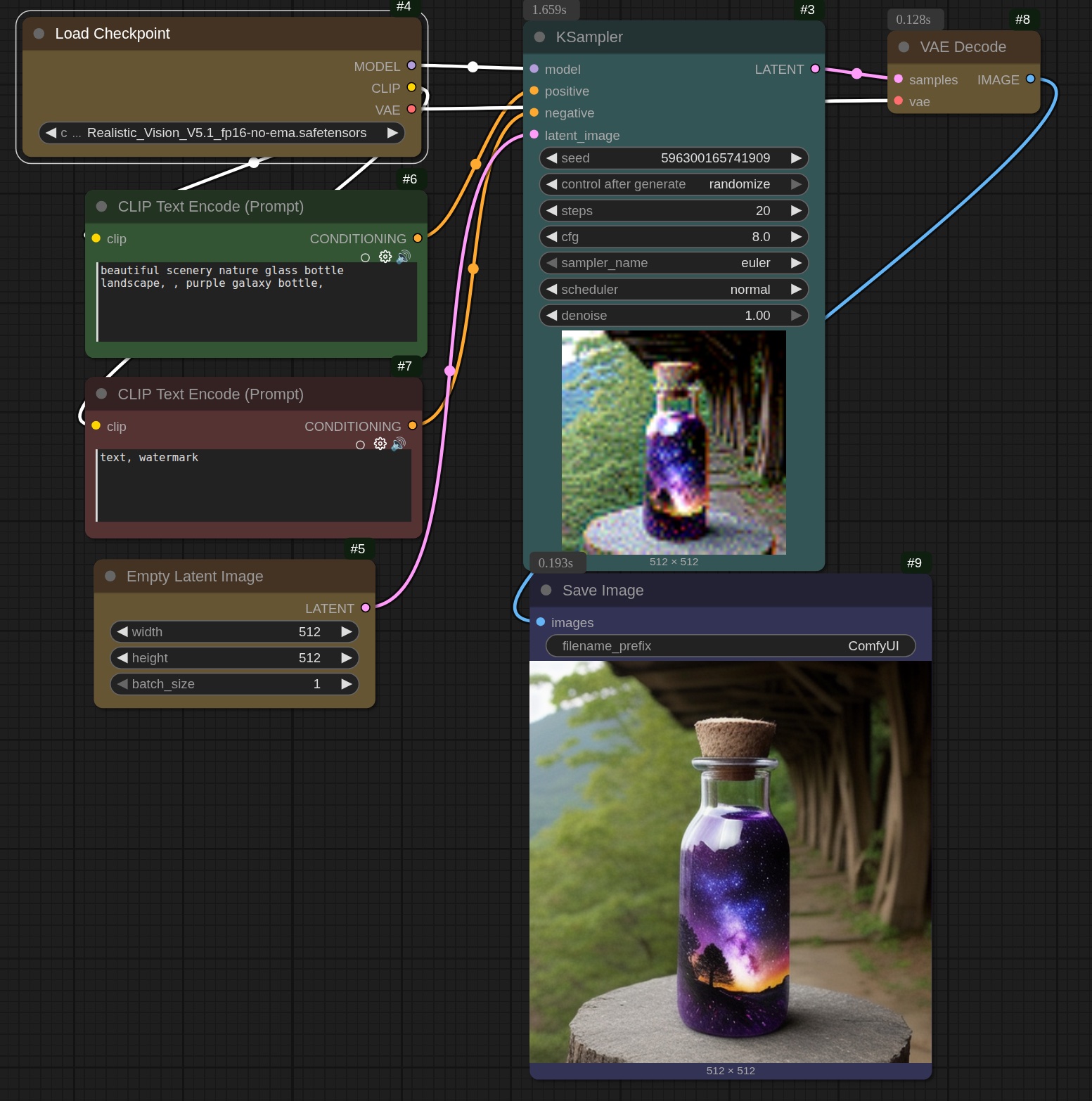Click the MODEL output socket on Load Checkpoint
This screenshot has width=1092, height=1101.
(x=410, y=65)
